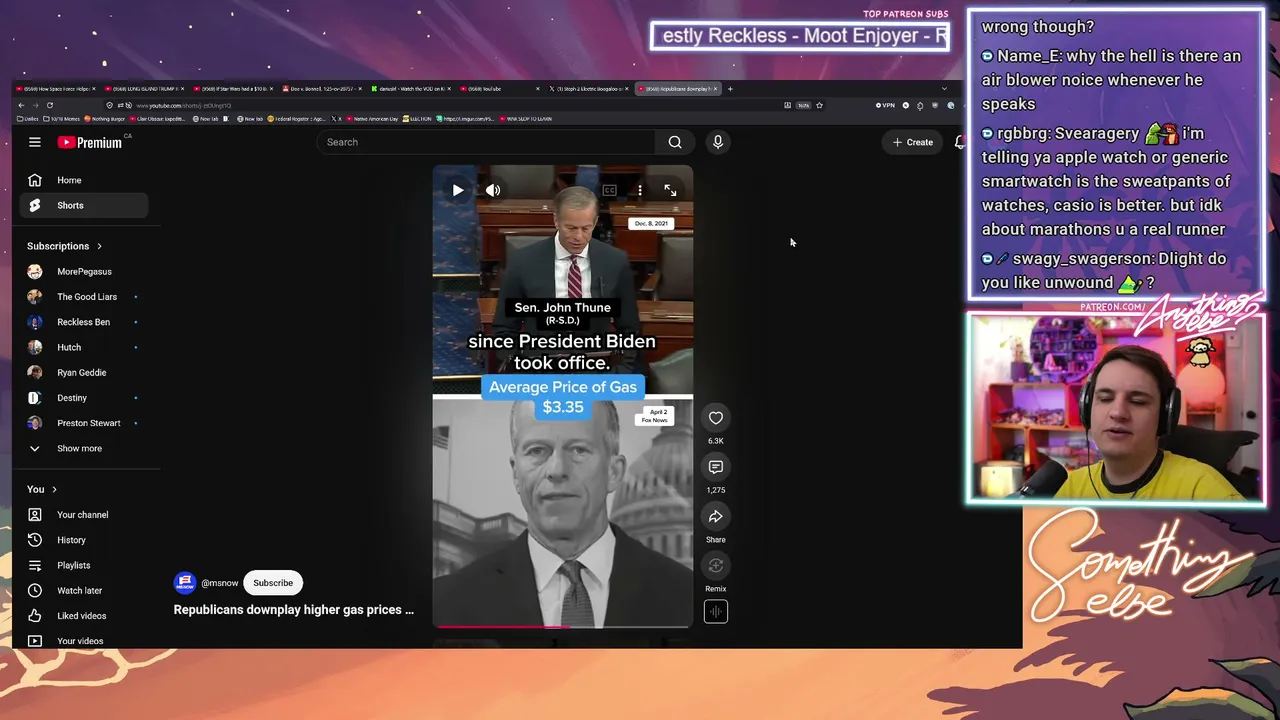Screen dimensions: 1280x720
Task: Click the like count '6.3K'
Action: 716,441
